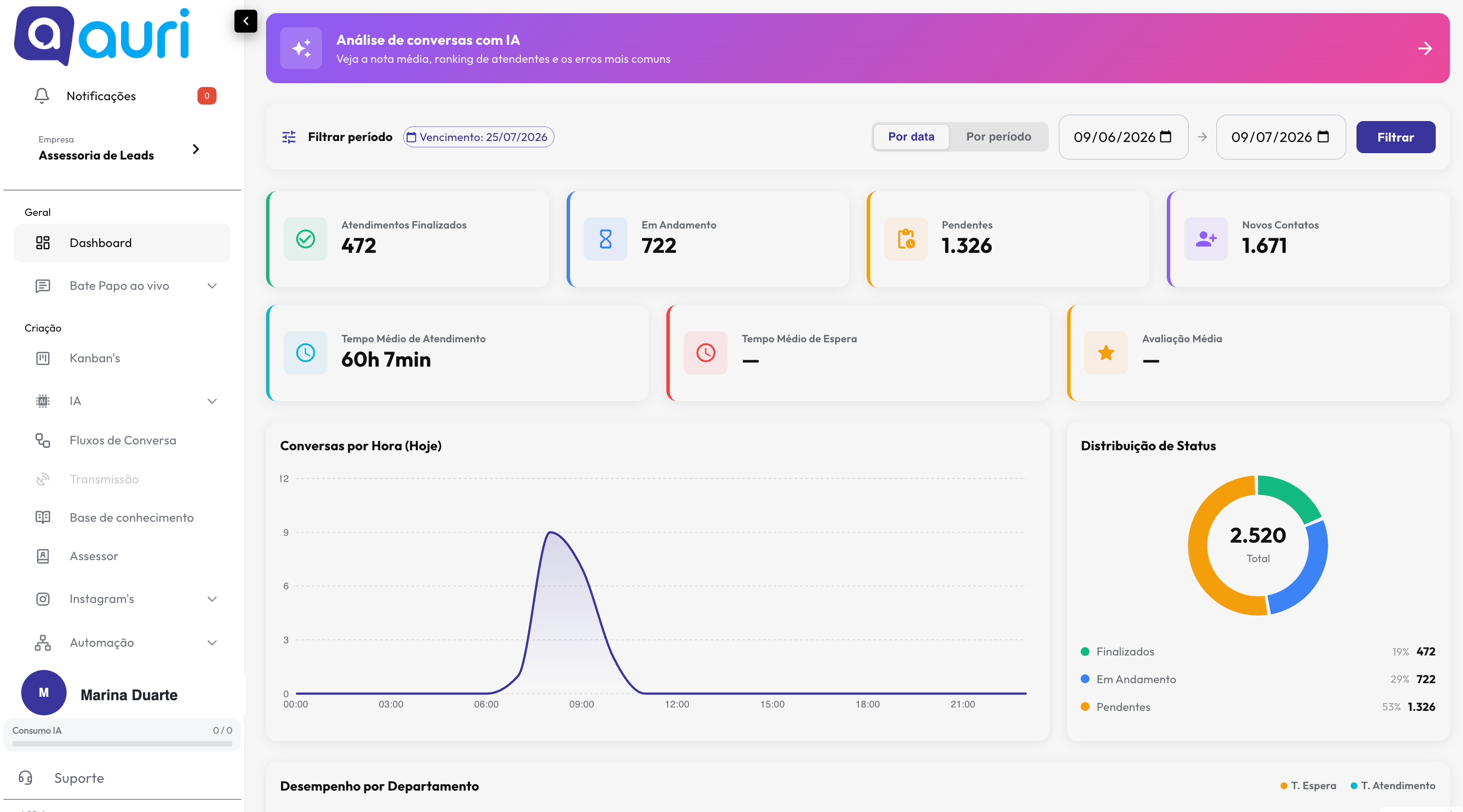The width and height of the screenshot is (1463, 812).
Task: Open the calendar picker on 09/06/2026 field
Action: [x=1165, y=136]
